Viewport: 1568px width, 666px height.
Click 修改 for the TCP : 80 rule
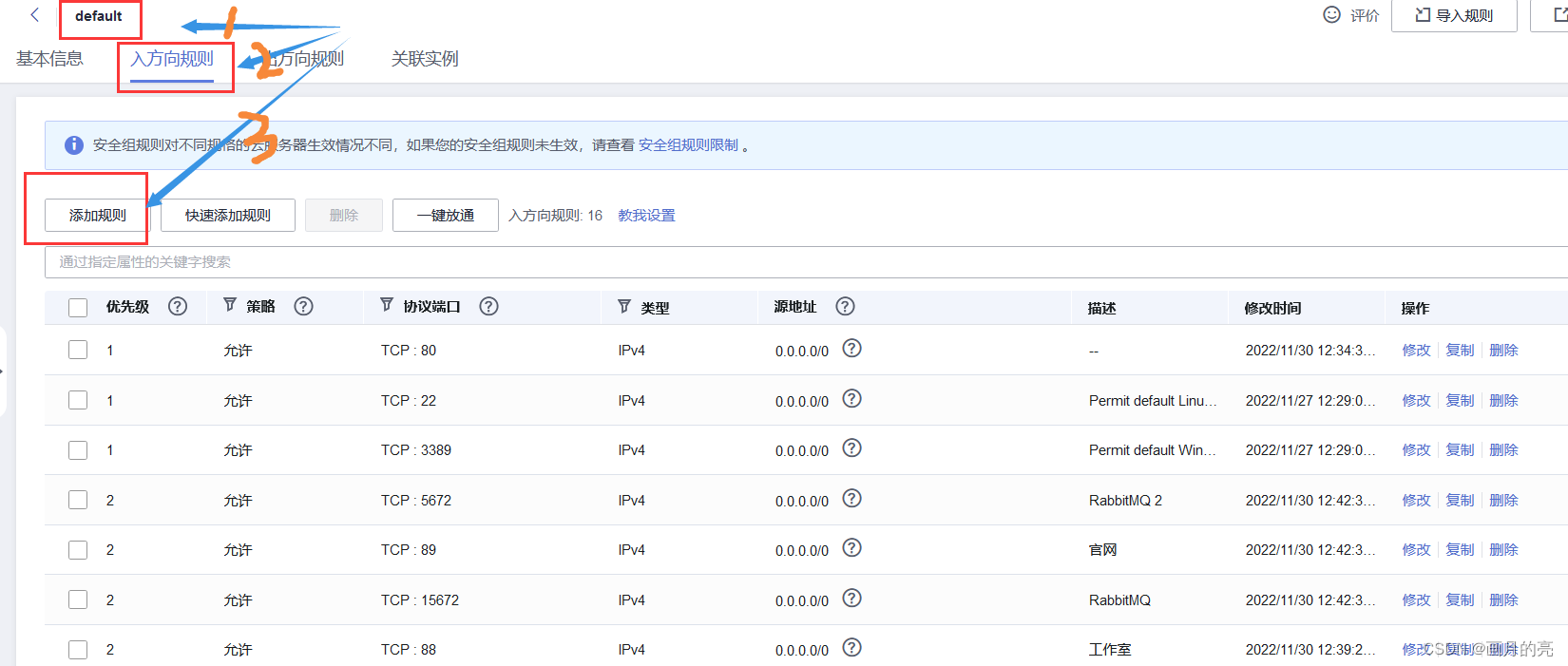[1416, 351]
